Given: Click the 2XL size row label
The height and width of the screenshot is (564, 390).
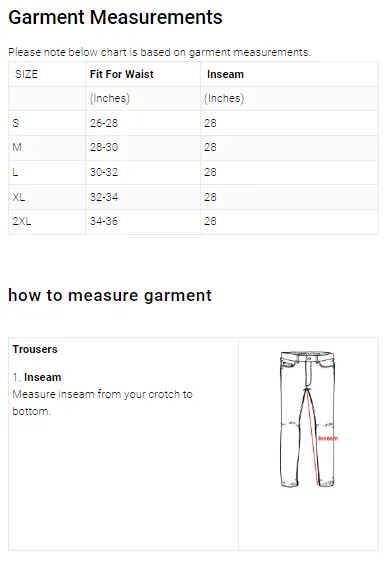Looking at the screenshot, I should (x=22, y=221).
